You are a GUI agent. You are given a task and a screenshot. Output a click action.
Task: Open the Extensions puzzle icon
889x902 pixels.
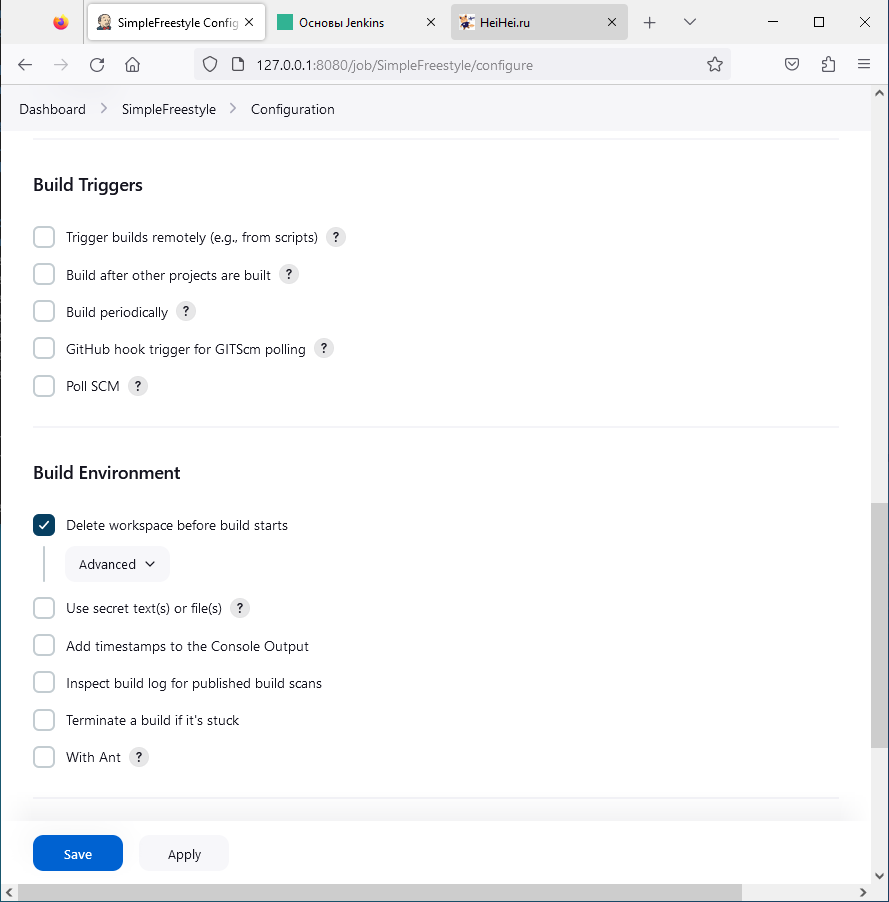[828, 64]
